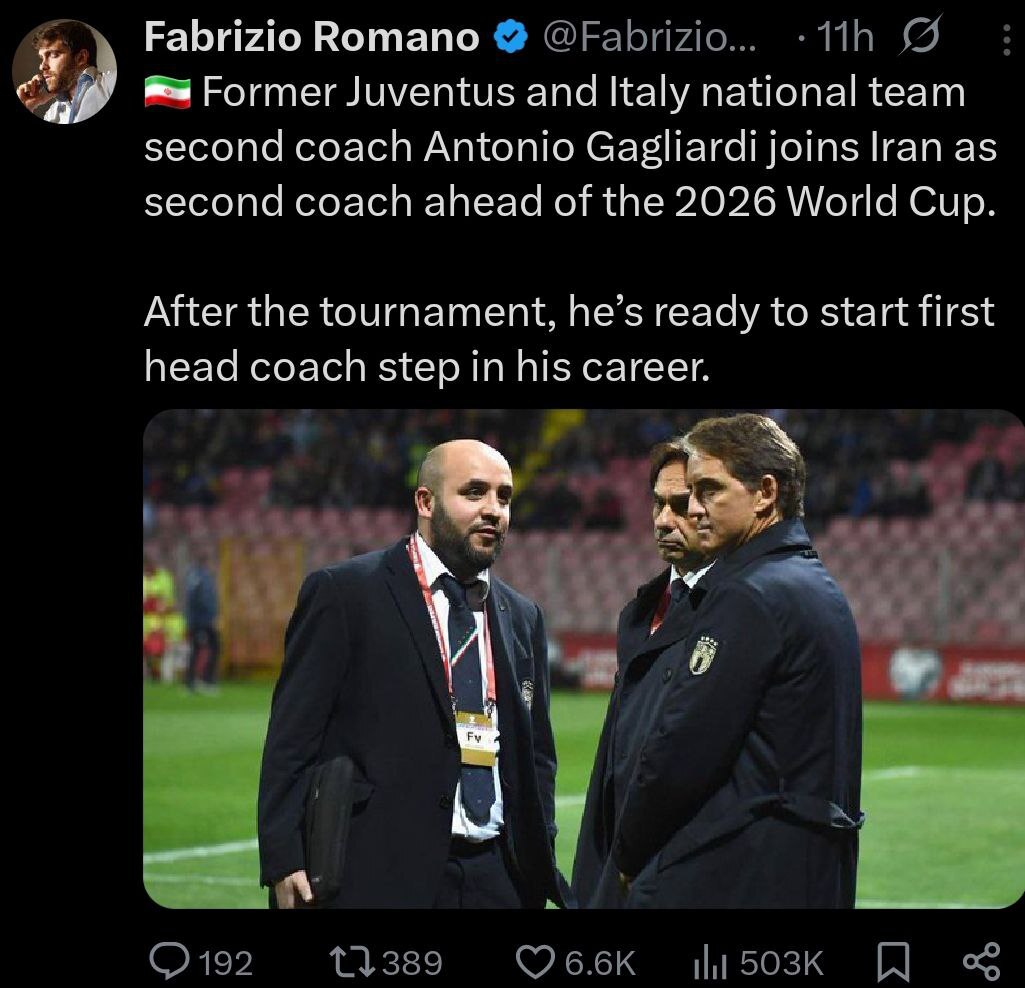1025x988 pixels.
Task: Open the @Fabrizio handle link
Action: coord(649,38)
